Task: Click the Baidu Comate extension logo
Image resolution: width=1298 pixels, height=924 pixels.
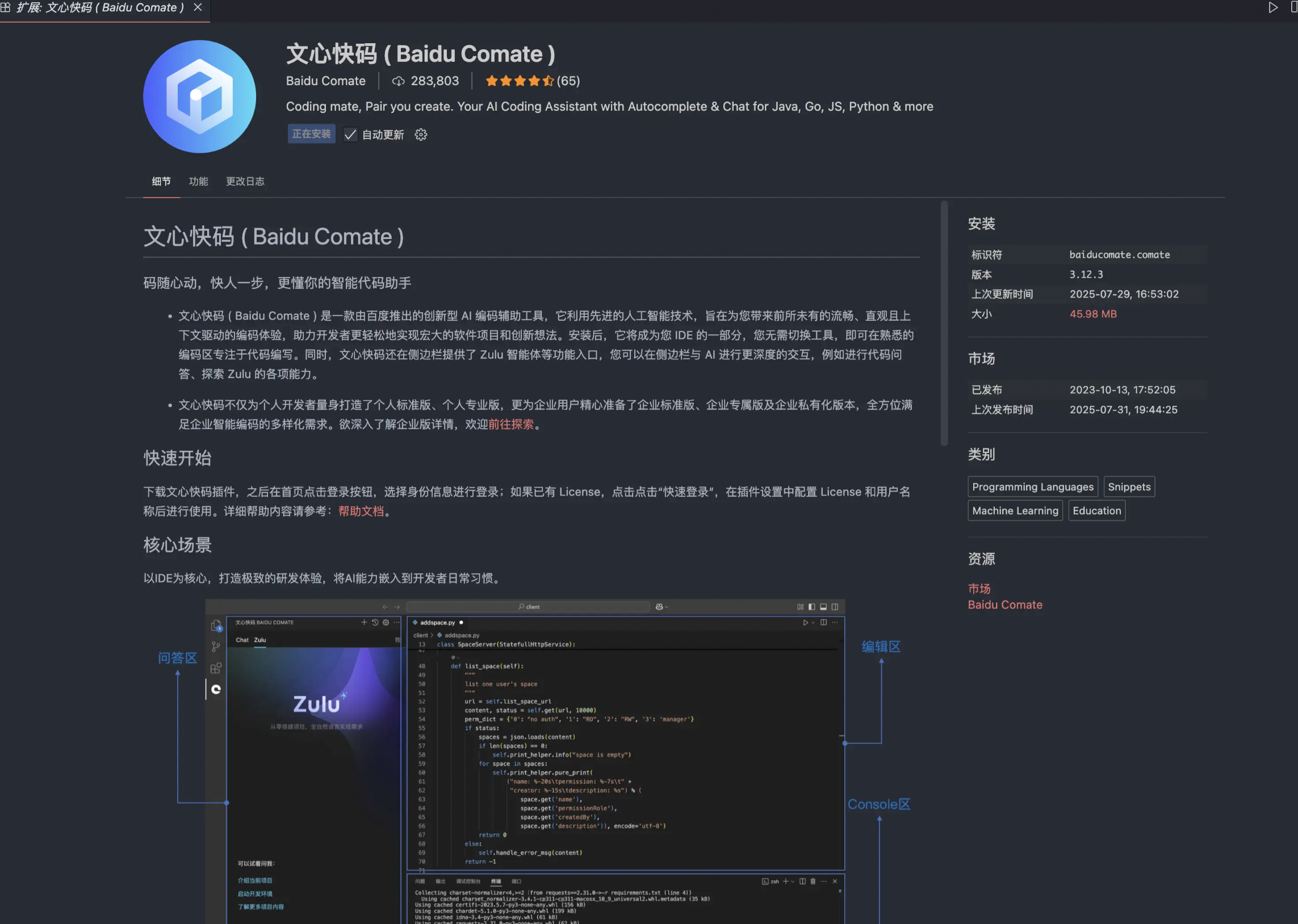Action: pyautogui.click(x=199, y=96)
